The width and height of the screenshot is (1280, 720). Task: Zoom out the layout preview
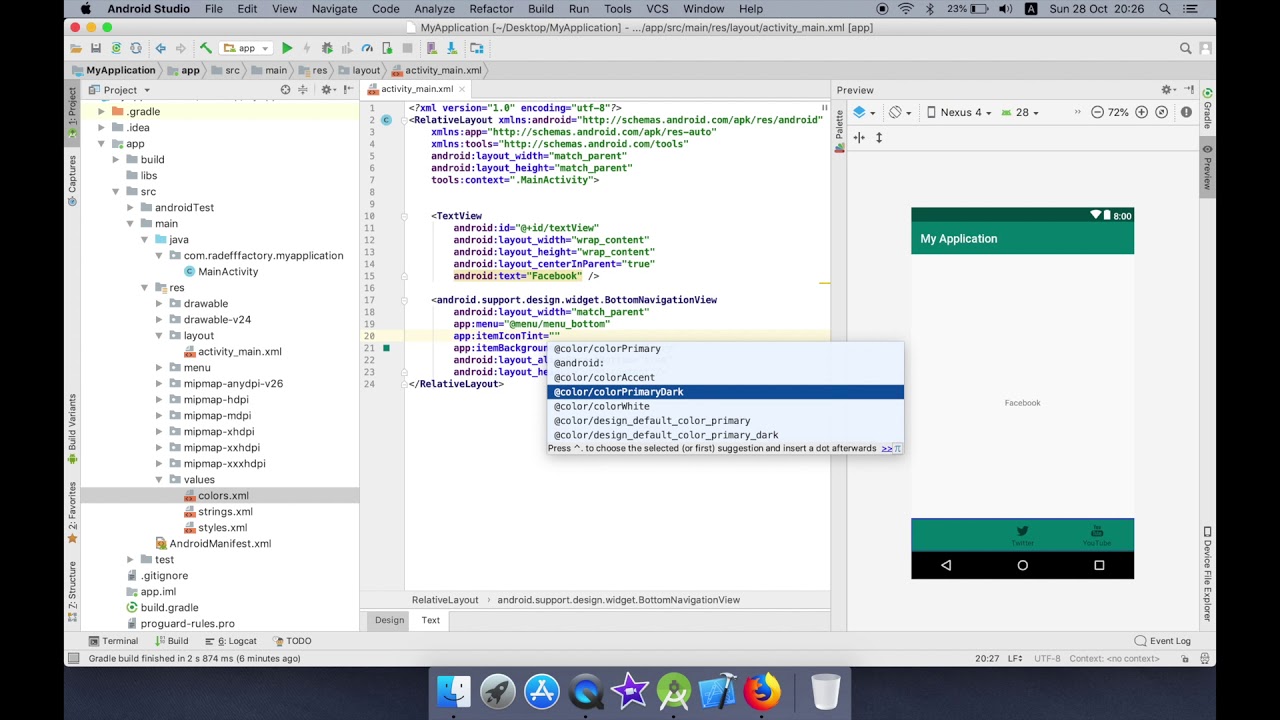(x=1097, y=112)
